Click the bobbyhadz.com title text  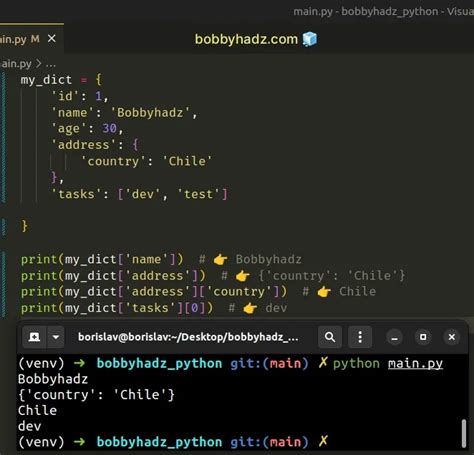(246, 39)
